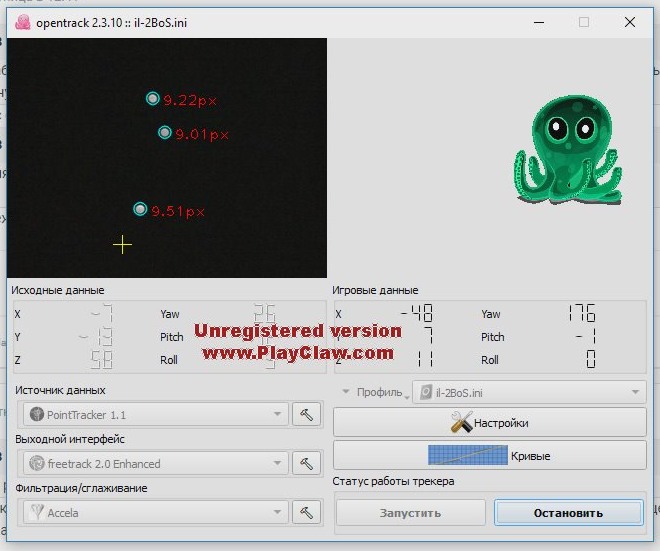Click the Игровые данные Yaw value 176

tap(582, 313)
